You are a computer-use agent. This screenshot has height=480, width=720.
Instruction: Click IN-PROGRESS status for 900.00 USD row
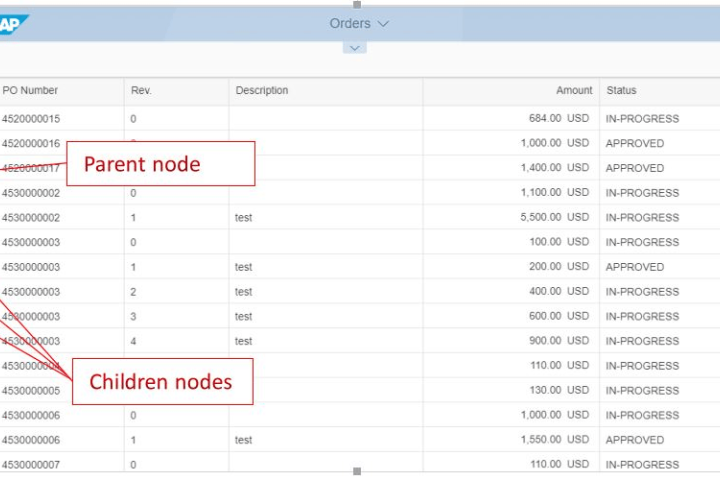(642, 341)
